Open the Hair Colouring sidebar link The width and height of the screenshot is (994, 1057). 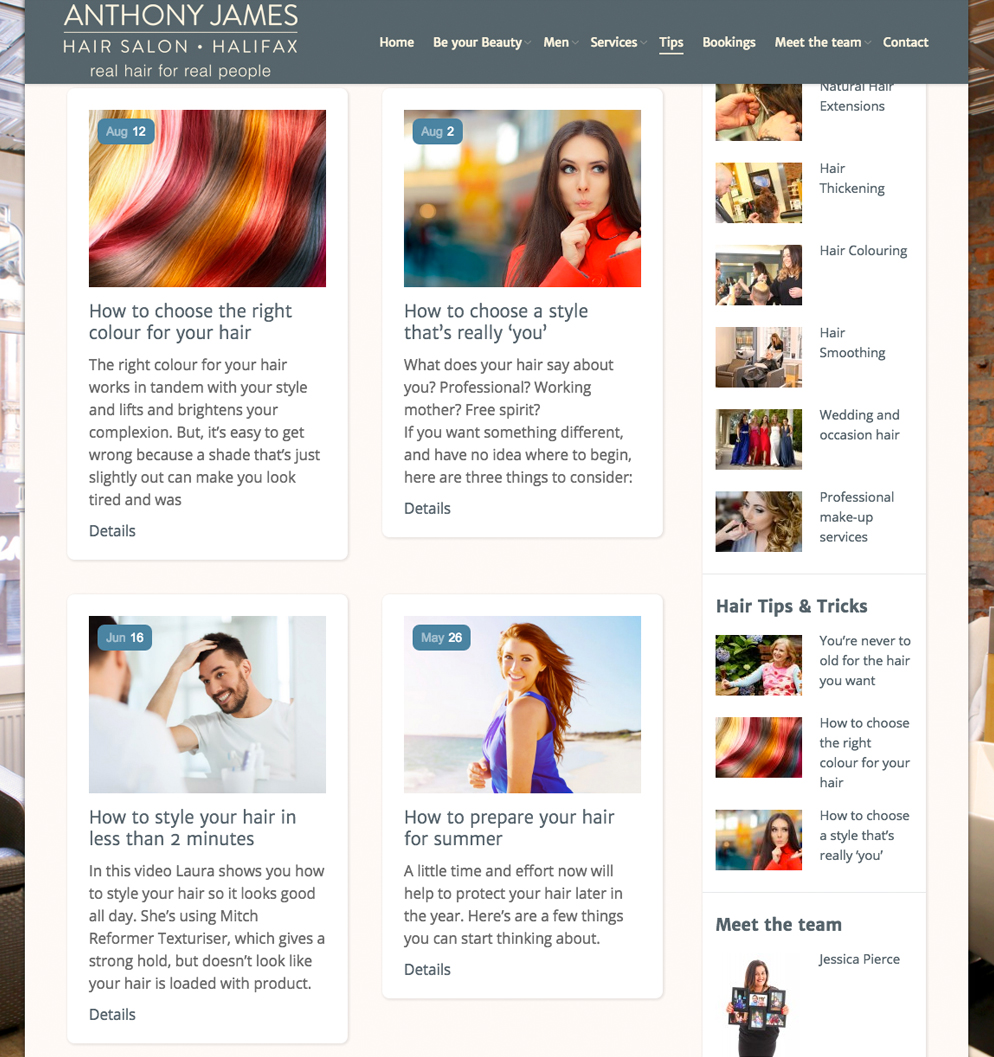coord(863,251)
